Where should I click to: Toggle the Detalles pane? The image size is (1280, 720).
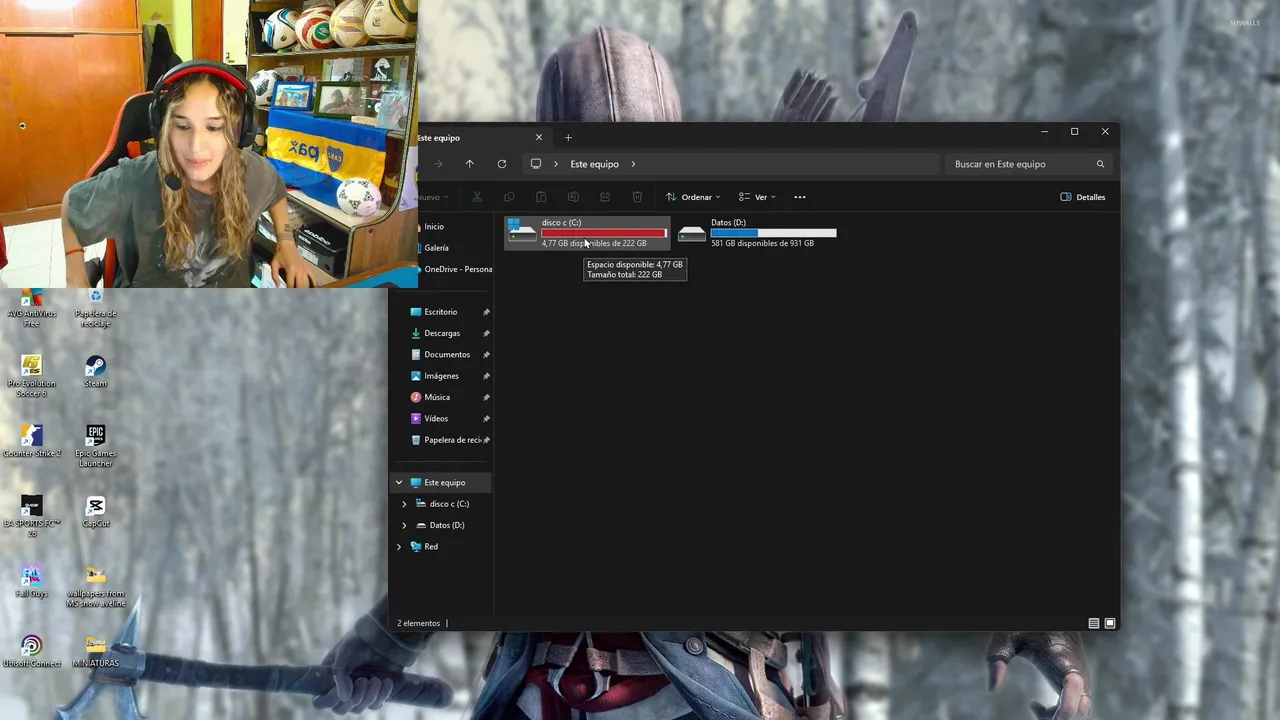coord(1083,197)
